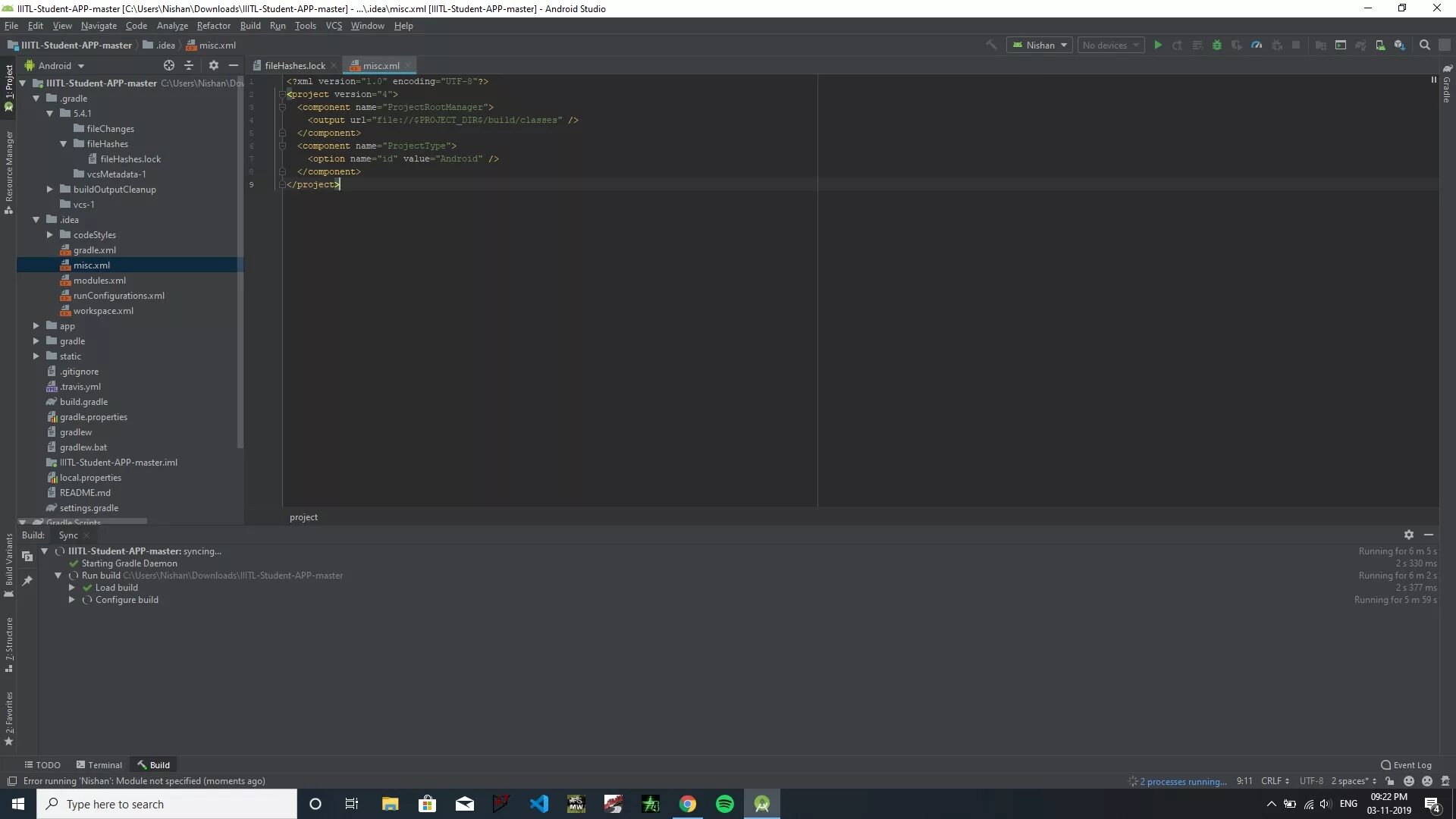This screenshot has height=819, width=1456.
Task: Expand the Load build node
Action: [x=72, y=588]
